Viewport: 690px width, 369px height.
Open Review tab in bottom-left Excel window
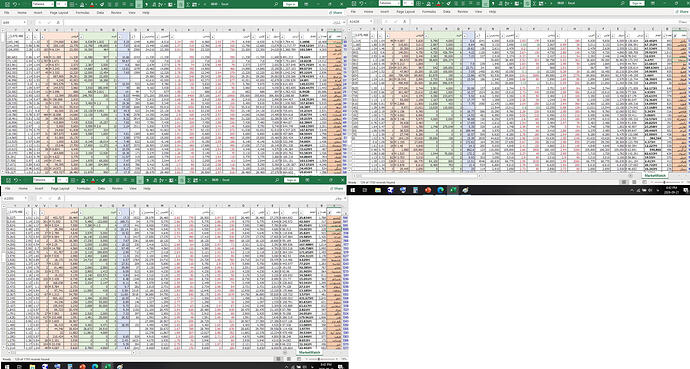[117, 188]
